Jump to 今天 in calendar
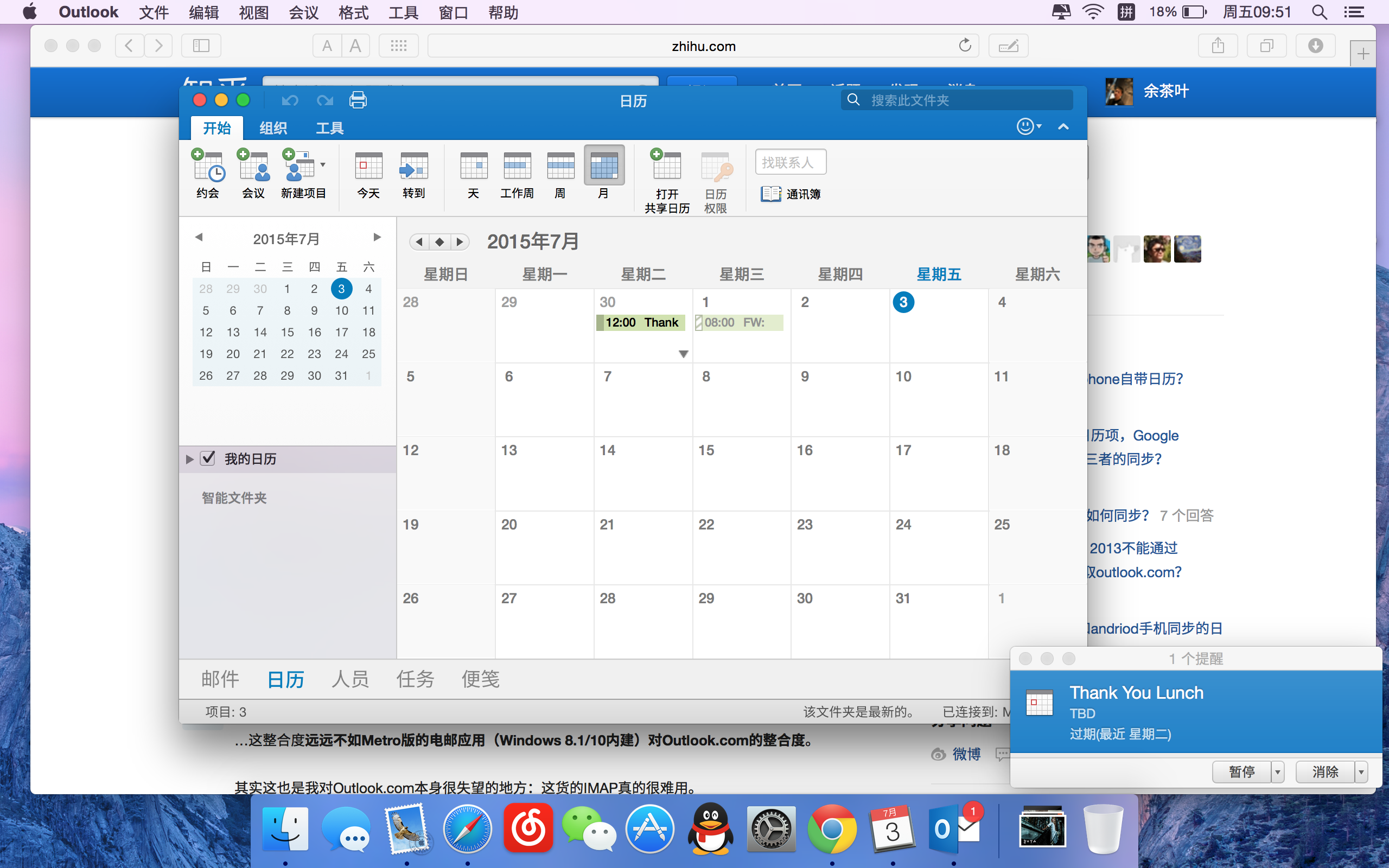This screenshot has height=868, width=1389. [368, 175]
